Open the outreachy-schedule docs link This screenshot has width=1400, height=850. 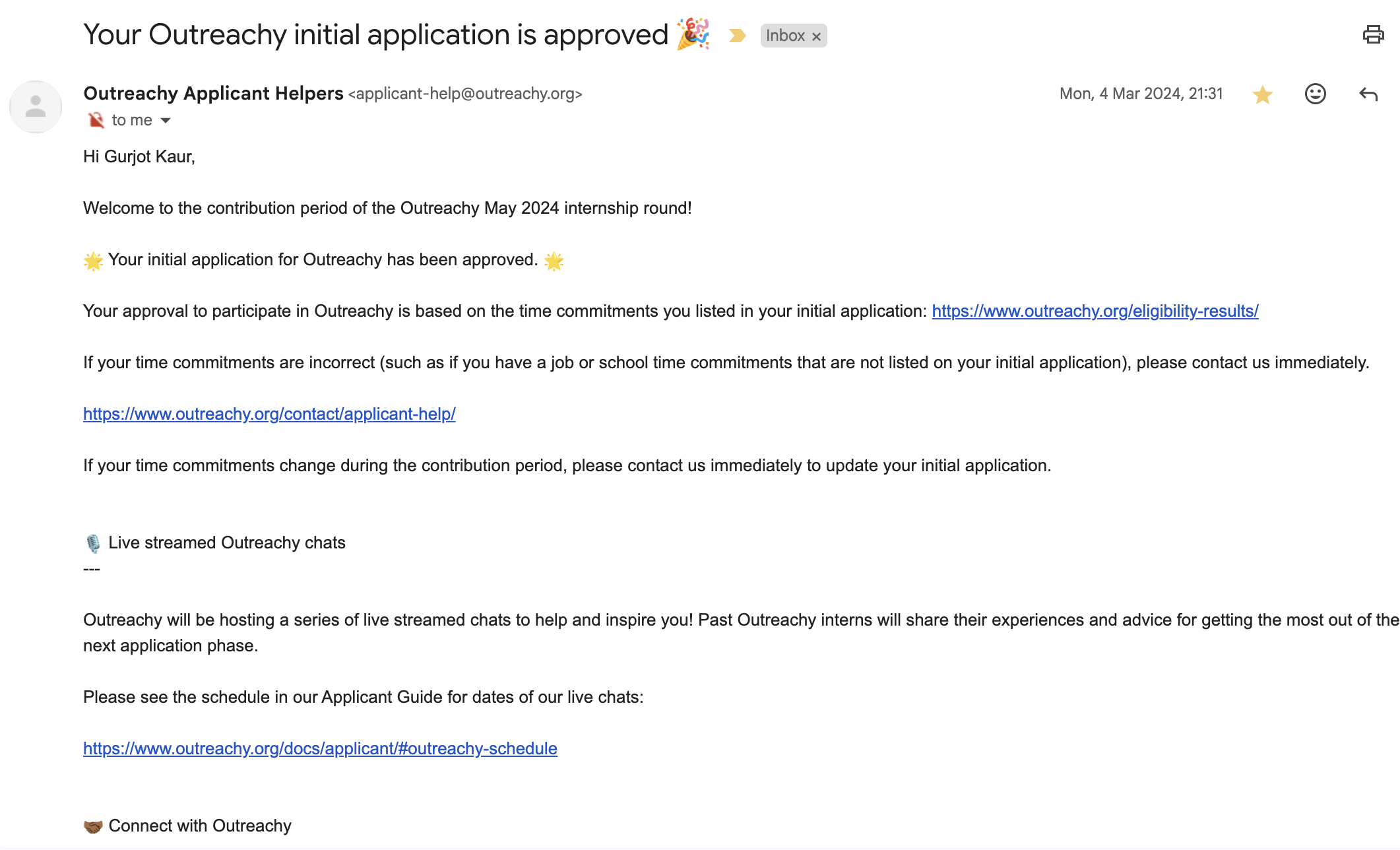click(320, 748)
